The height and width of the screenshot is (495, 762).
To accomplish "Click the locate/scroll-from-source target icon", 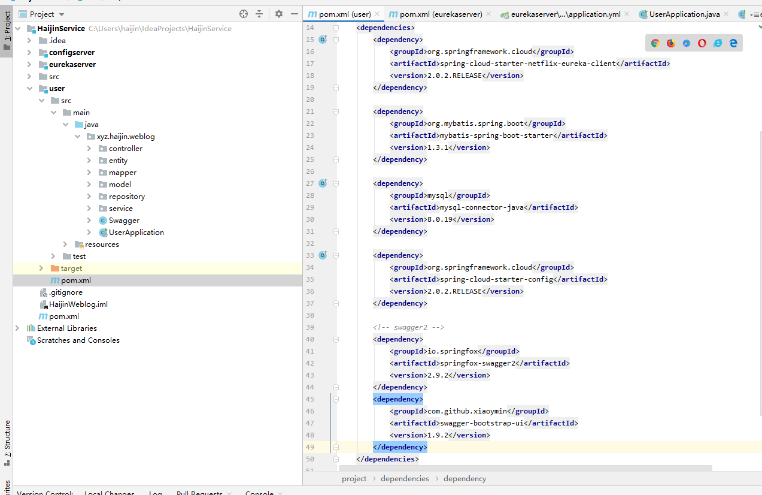I will tap(243, 14).
